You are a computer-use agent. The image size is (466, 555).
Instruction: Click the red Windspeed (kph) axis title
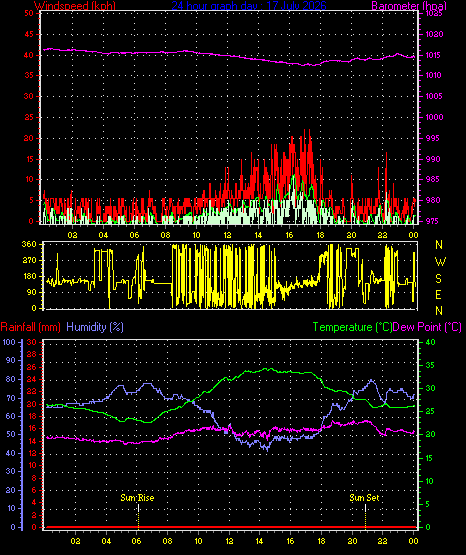point(75,5)
